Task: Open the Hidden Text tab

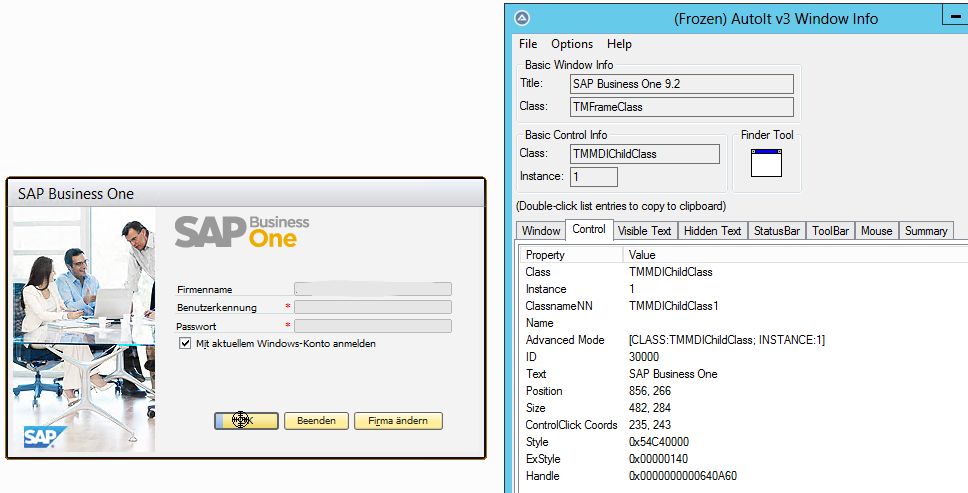Action: [712, 231]
